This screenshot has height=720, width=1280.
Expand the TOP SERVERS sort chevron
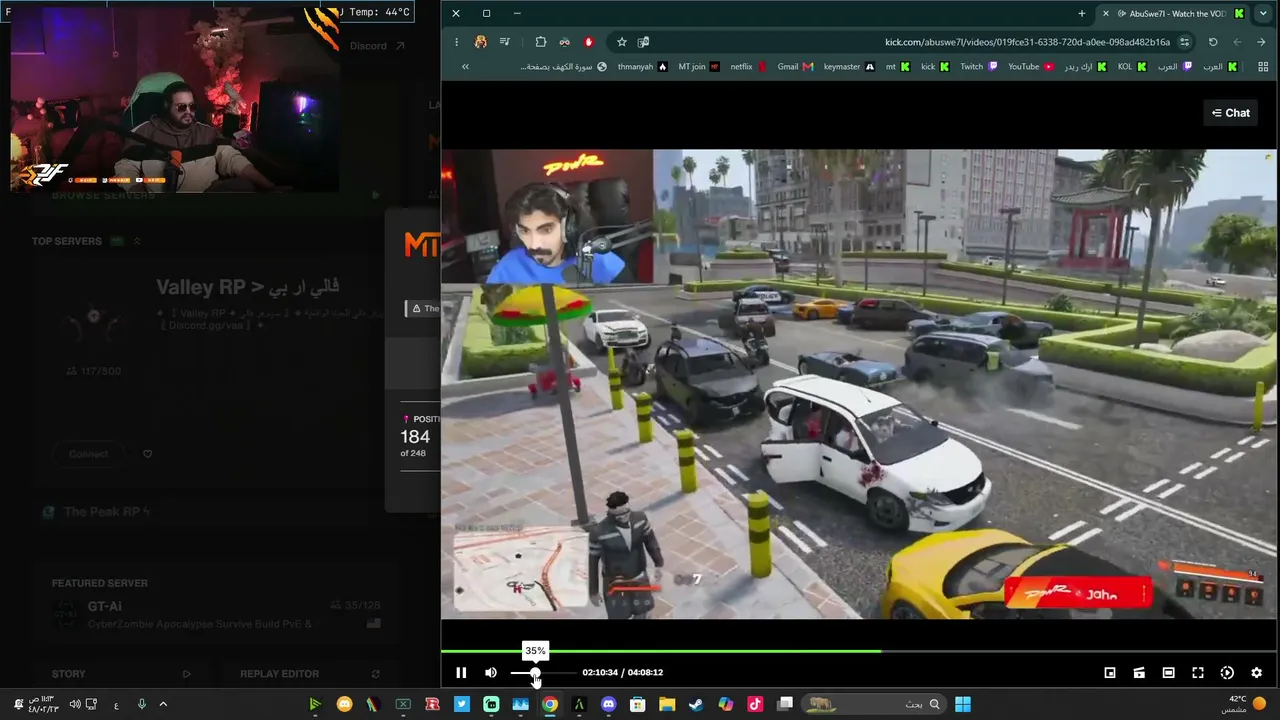136,241
